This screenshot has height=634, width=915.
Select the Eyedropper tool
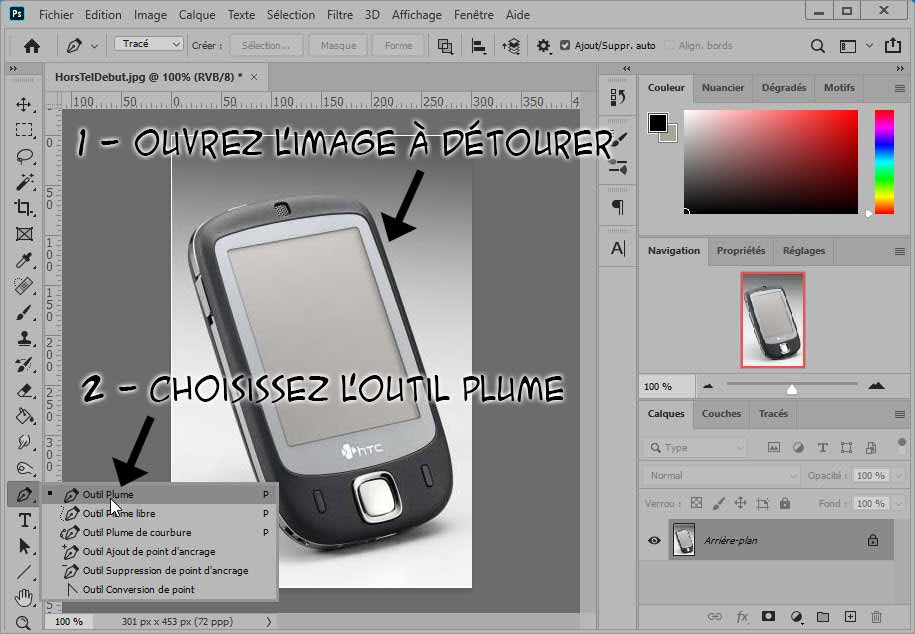24,260
